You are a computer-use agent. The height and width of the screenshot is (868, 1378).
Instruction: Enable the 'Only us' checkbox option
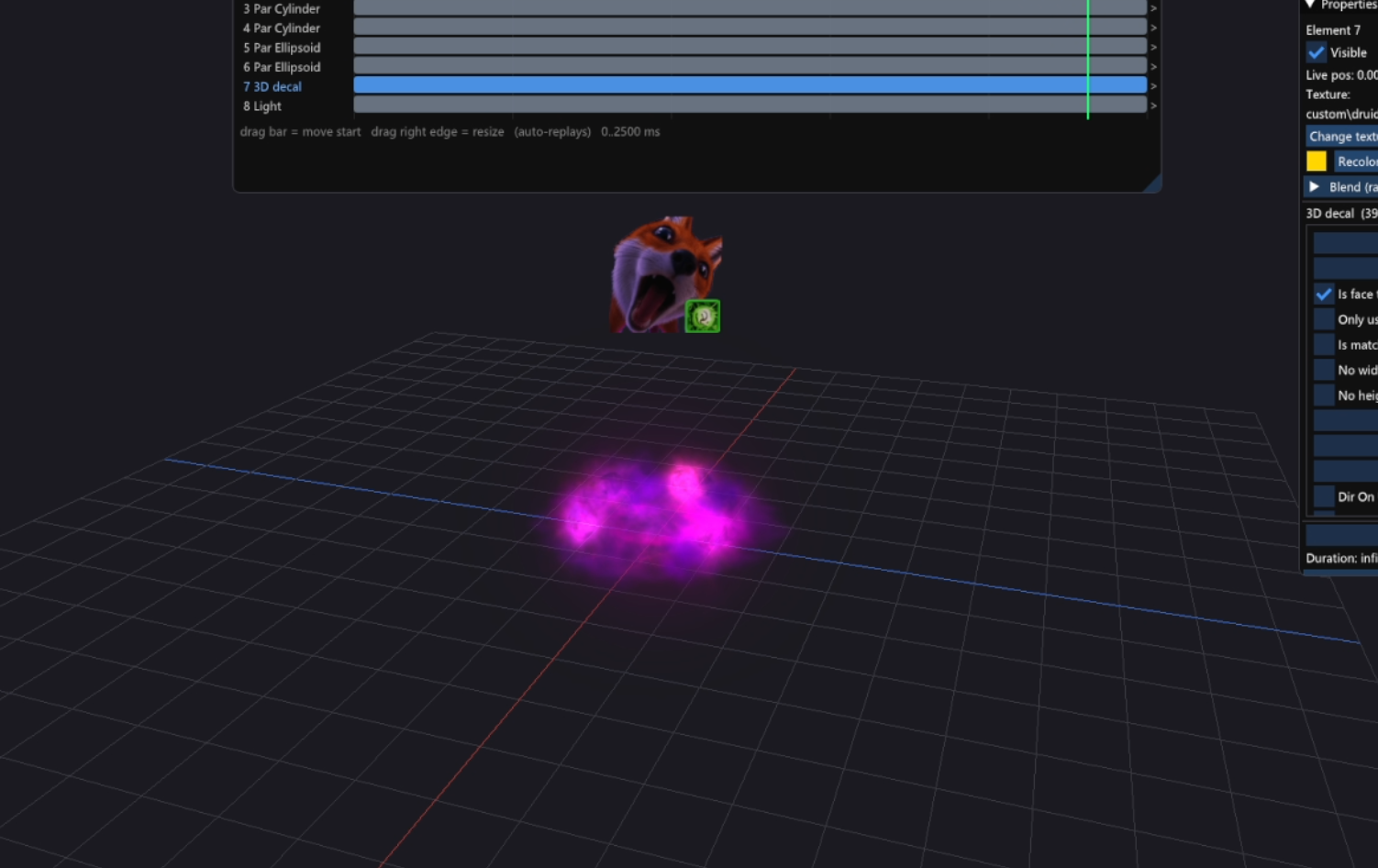point(1324,319)
